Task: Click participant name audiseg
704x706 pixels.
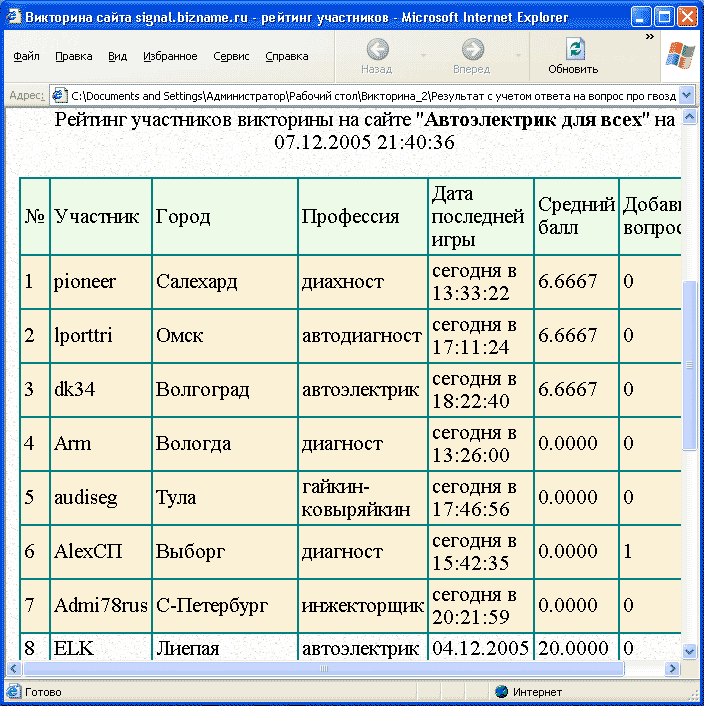Action: coord(86,498)
